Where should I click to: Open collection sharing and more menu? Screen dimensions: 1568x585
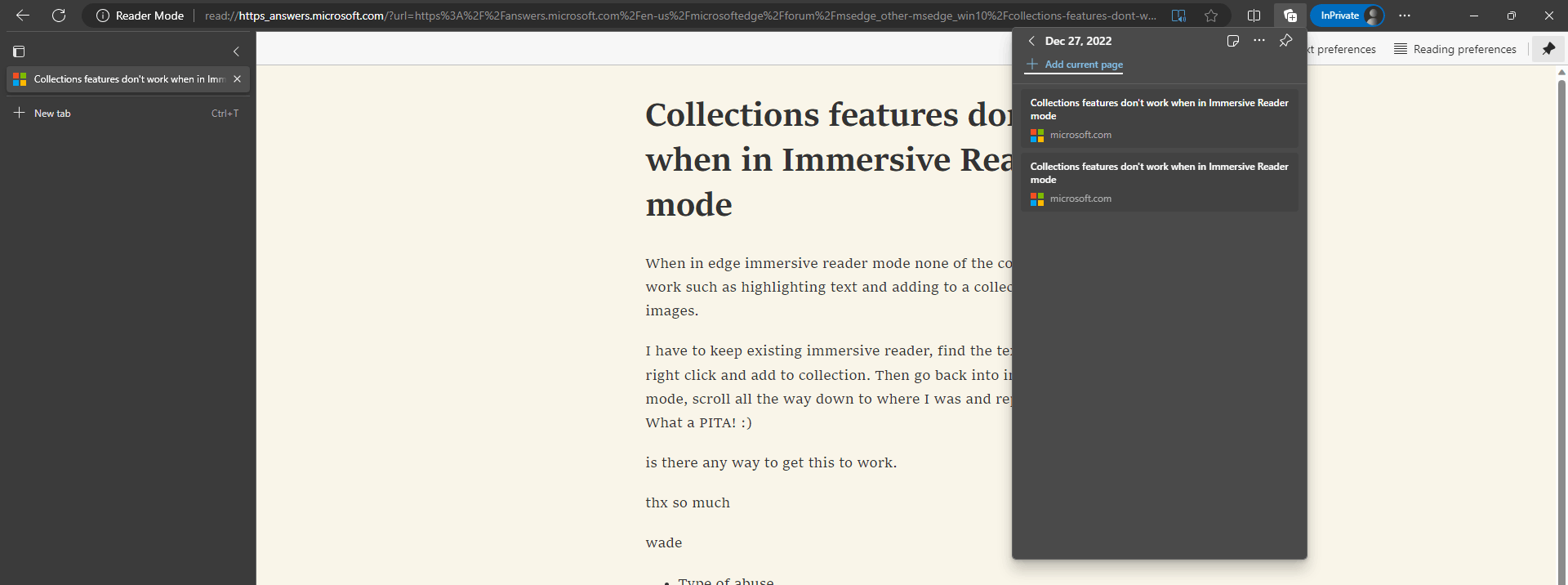pos(1259,41)
